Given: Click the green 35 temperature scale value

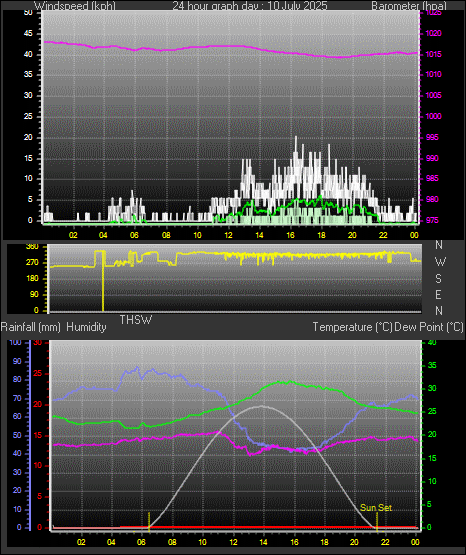Looking at the screenshot, I should 432,365.
